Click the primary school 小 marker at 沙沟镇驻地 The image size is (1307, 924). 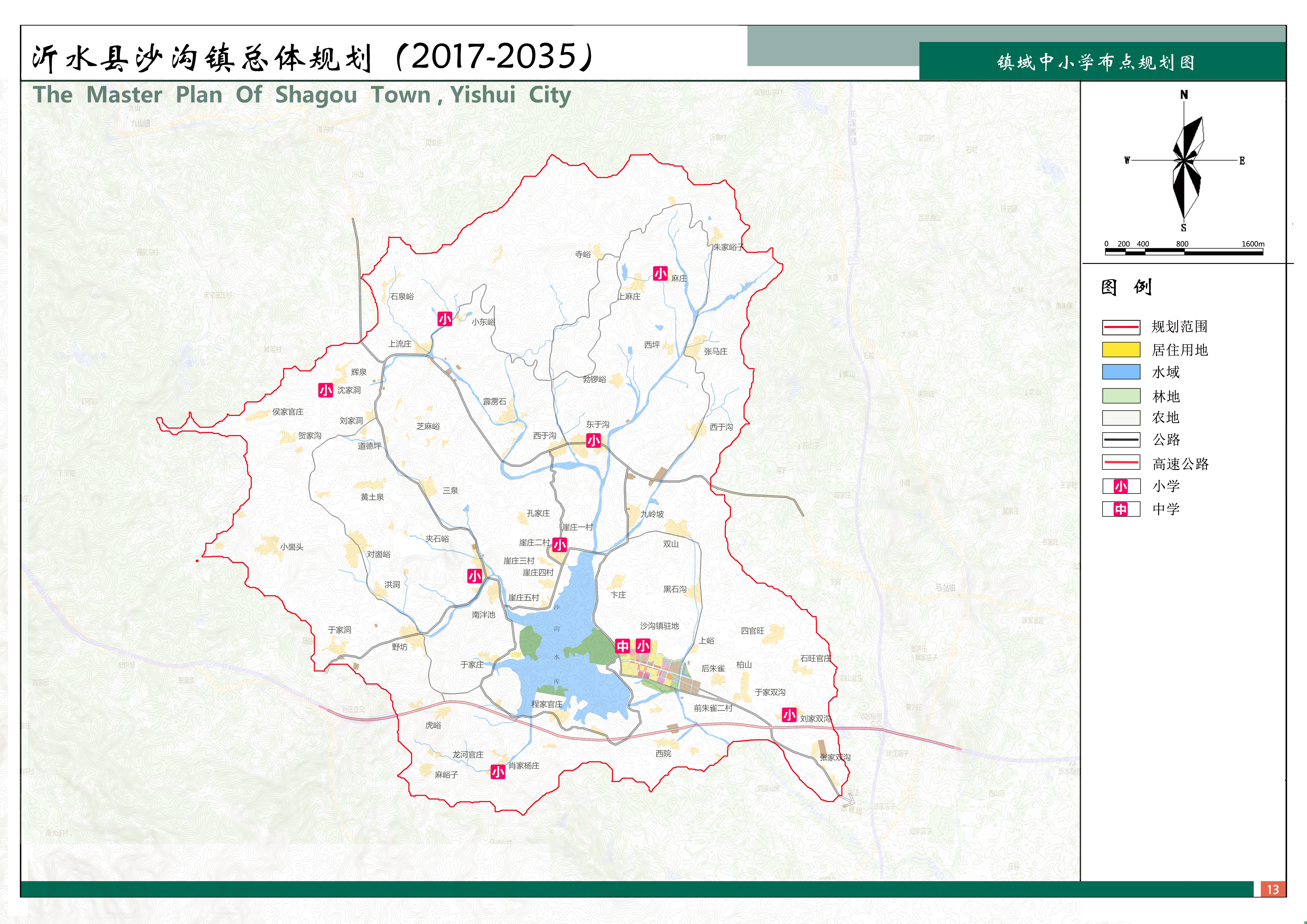tap(643, 646)
